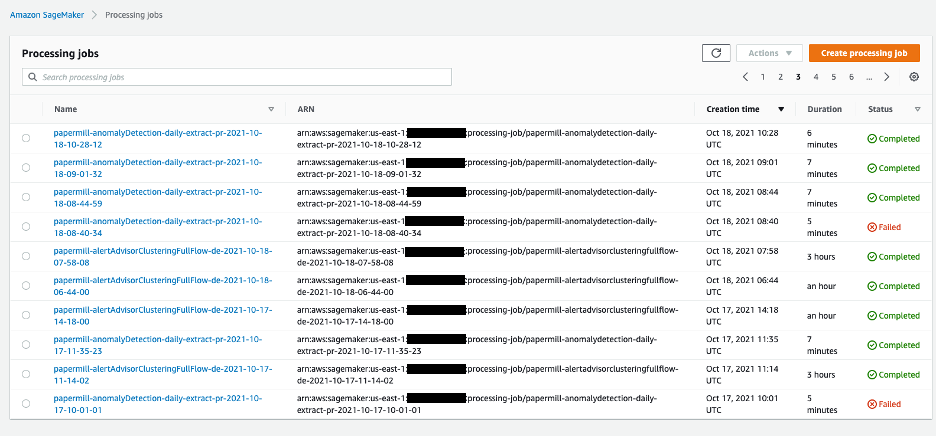936x436 pixels.
Task: Open job alertAdvisorClusteringFullFlow 2021-10-17-11-14-02
Action: click(x=163, y=375)
